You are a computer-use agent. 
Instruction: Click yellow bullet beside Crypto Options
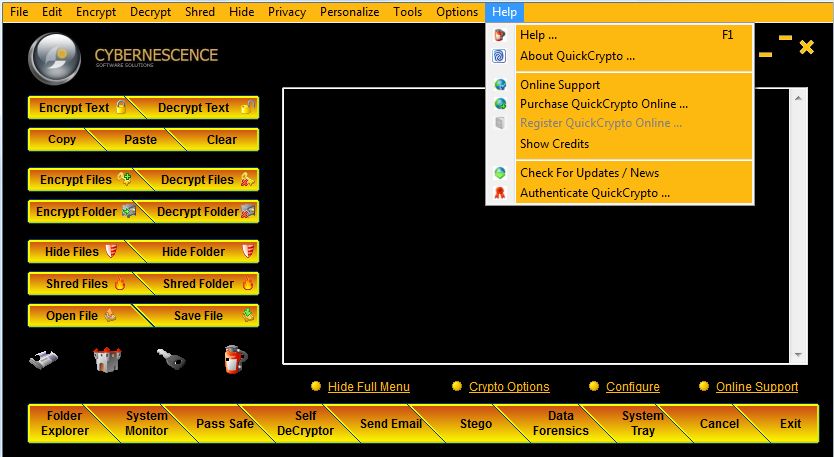click(457, 386)
